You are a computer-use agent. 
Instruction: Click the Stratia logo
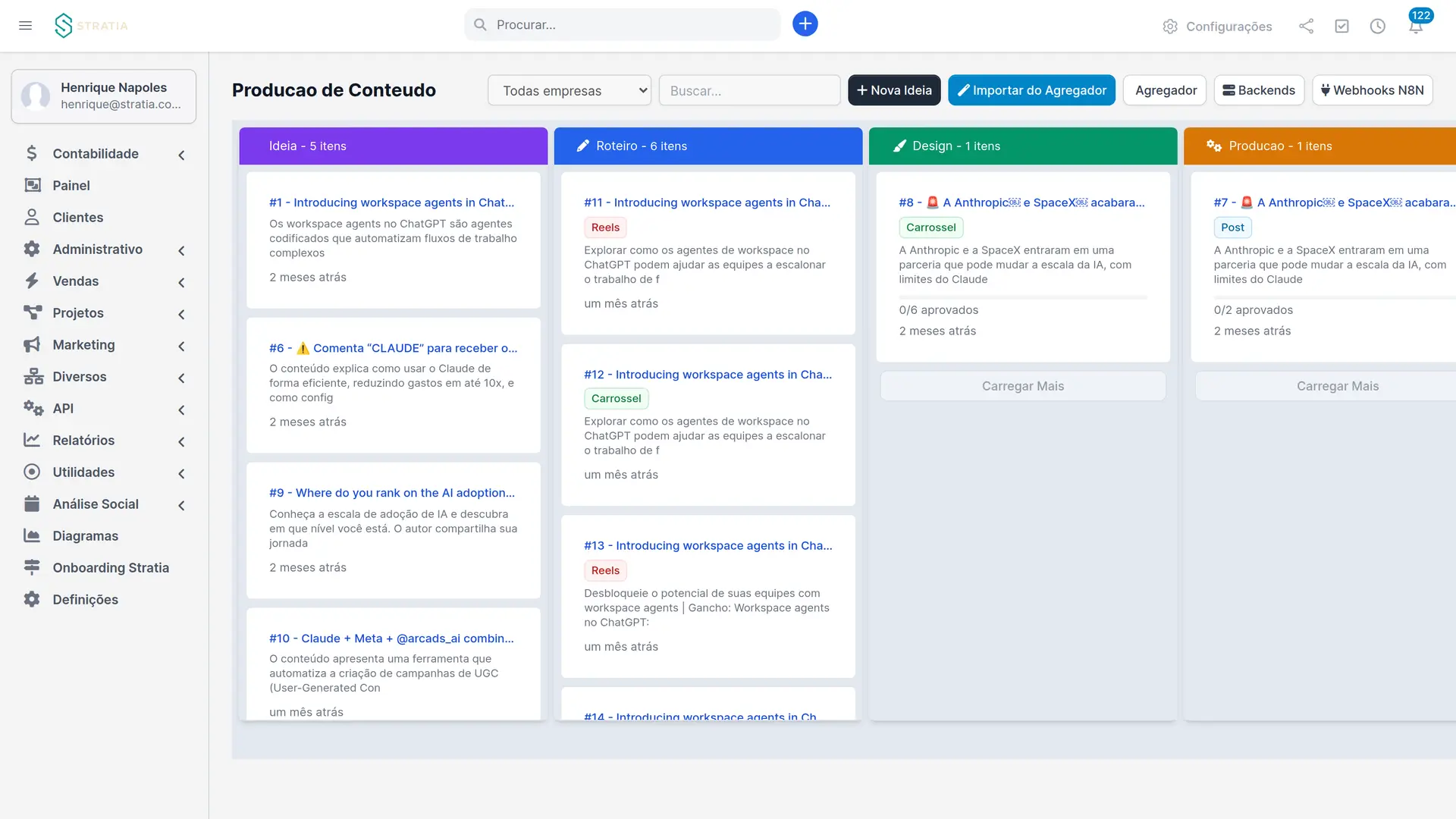[91, 26]
